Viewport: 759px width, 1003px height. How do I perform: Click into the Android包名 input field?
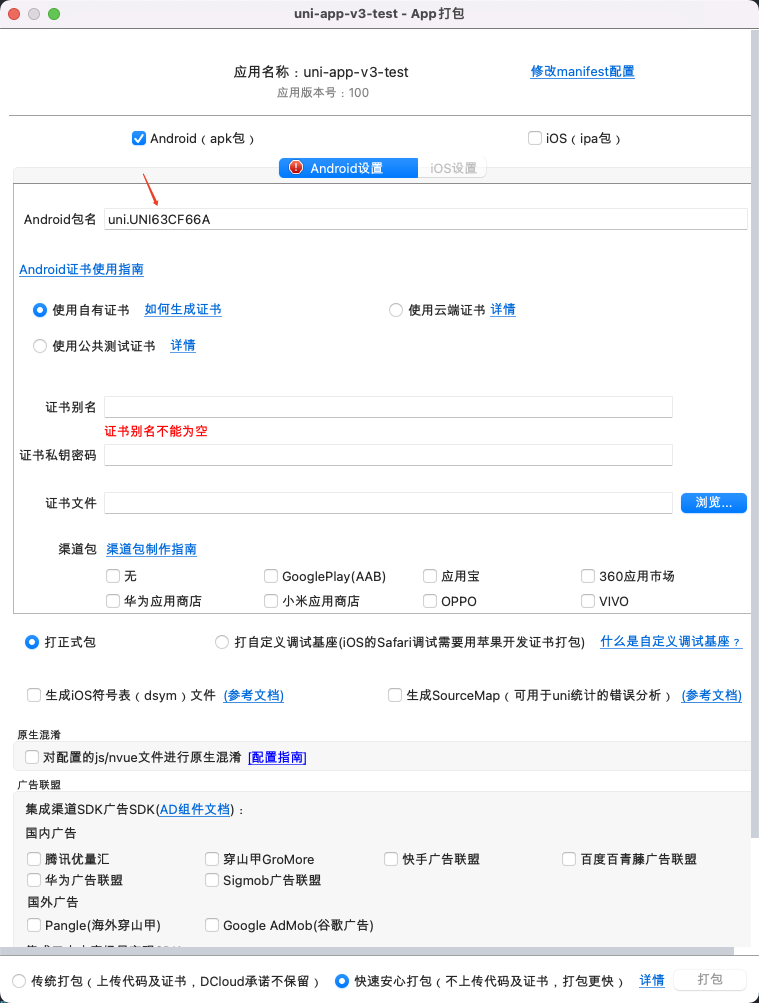pyautogui.click(x=426, y=219)
